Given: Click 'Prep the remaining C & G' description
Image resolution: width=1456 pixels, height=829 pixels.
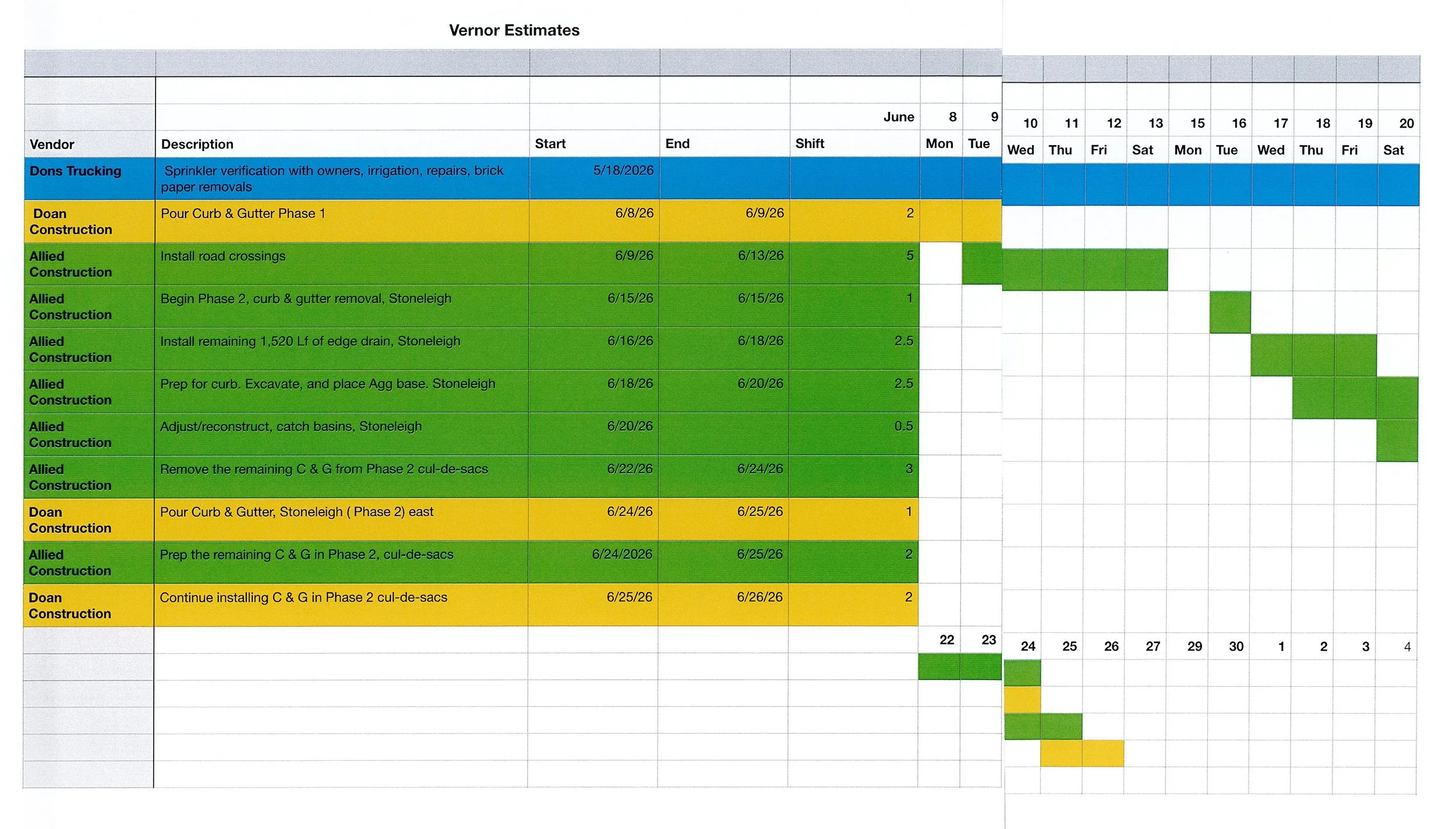Looking at the screenshot, I should click(x=306, y=555).
